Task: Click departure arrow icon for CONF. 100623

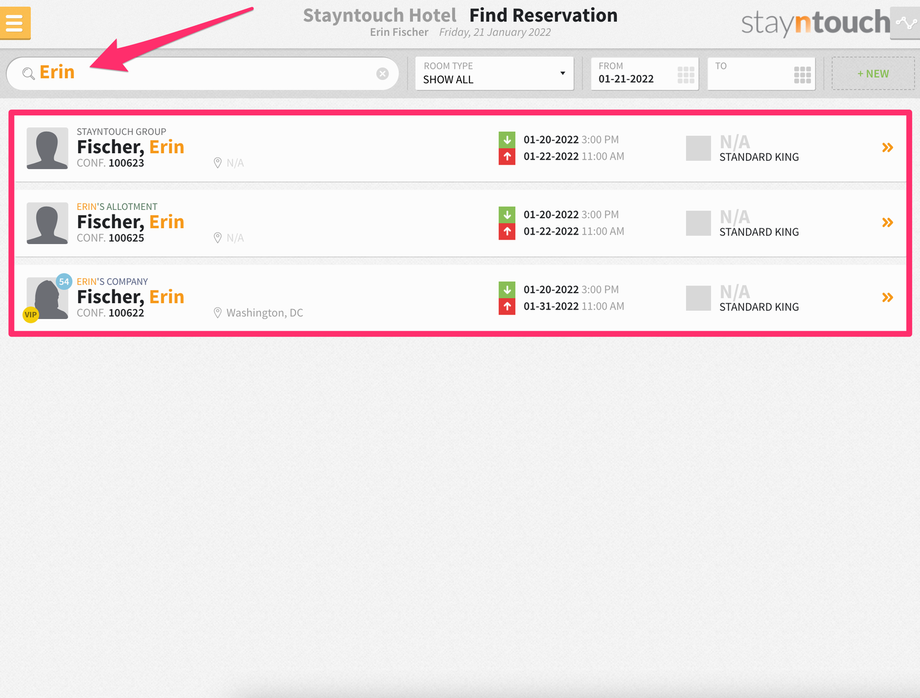Action: (507, 157)
